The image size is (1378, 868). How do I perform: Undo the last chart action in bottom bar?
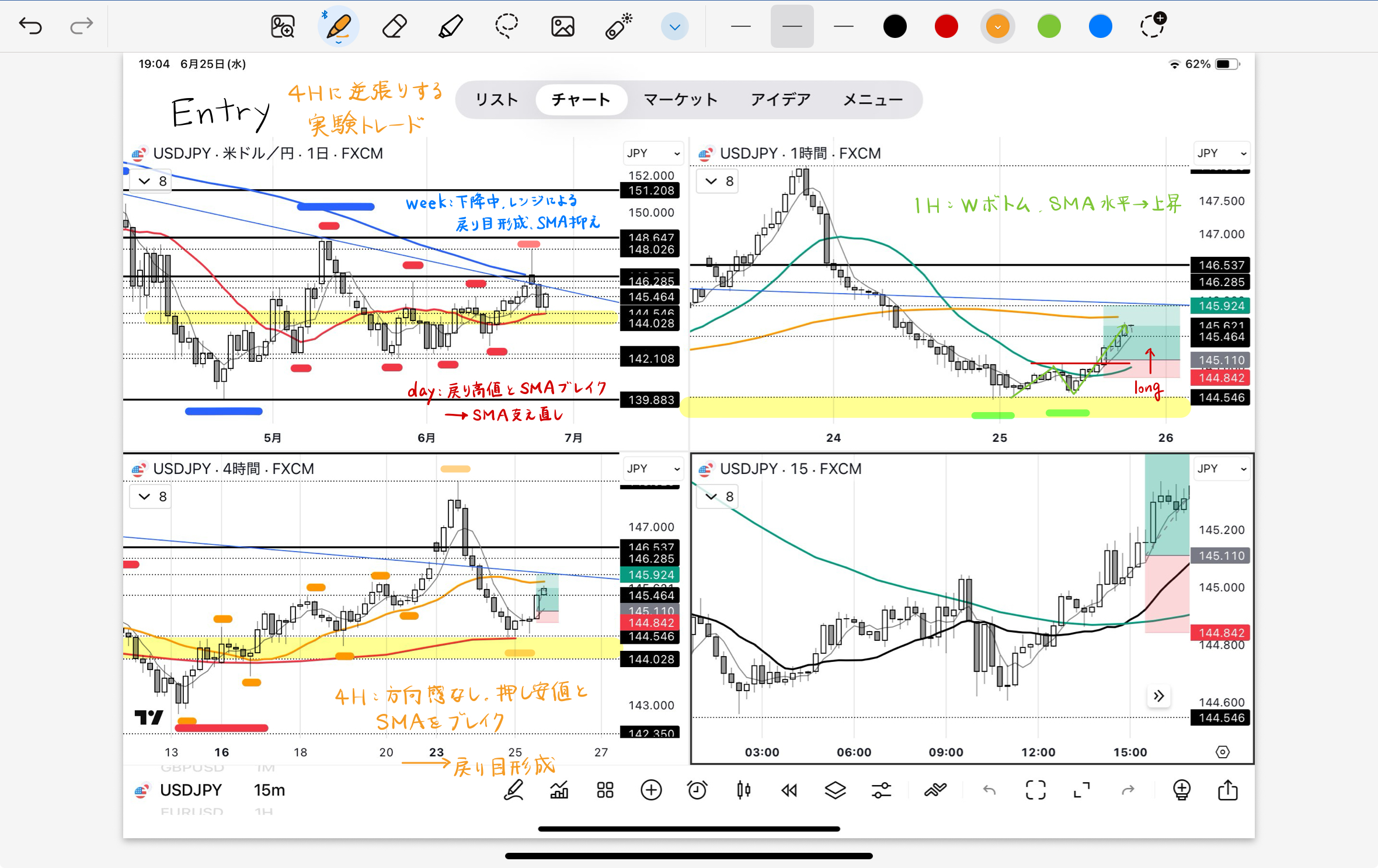[989, 790]
